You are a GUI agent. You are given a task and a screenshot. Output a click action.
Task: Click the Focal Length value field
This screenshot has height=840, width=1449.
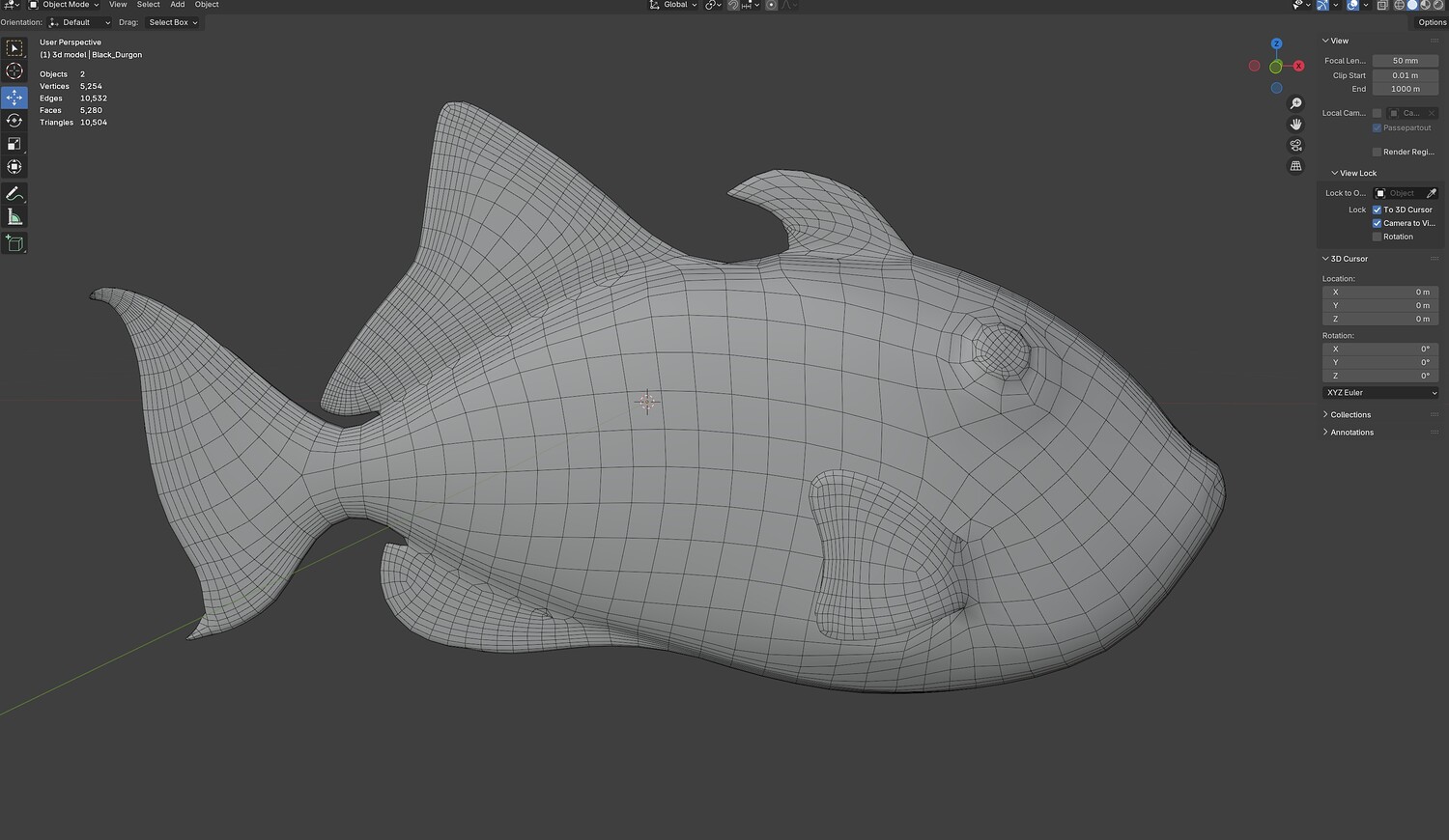pos(1406,61)
